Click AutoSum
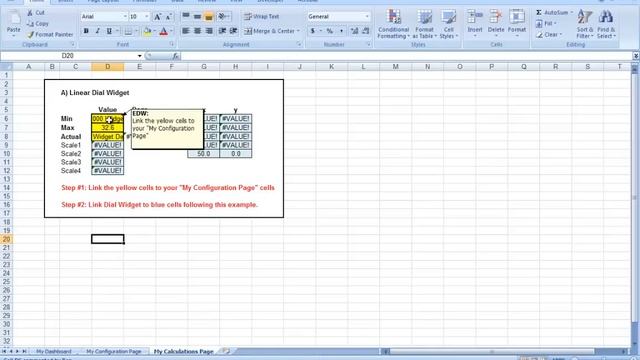The width and height of the screenshot is (640, 360). pyautogui.click(x=554, y=13)
